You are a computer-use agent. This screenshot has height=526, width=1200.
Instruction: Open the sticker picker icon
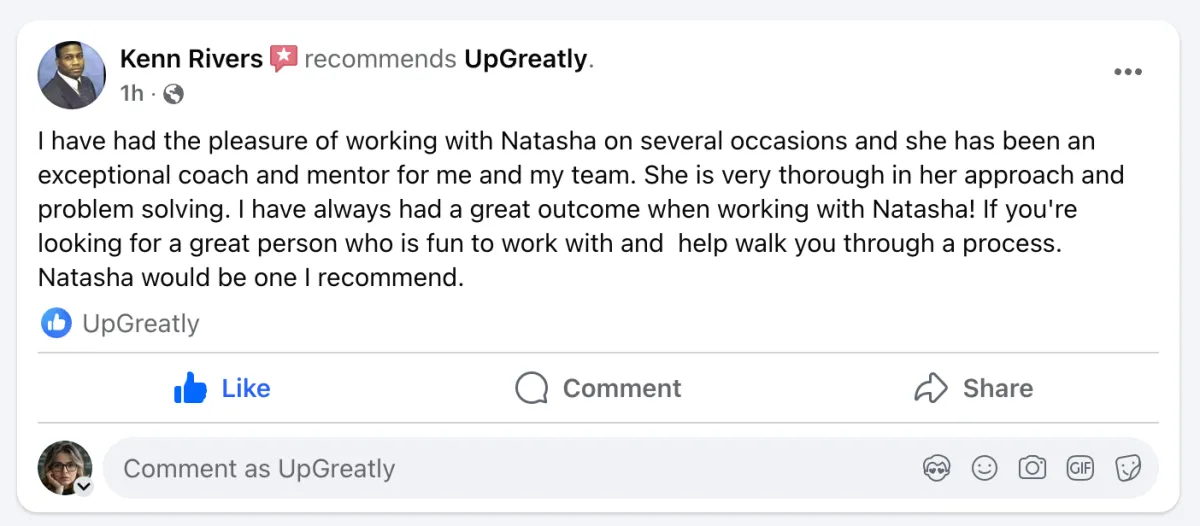tap(1128, 467)
